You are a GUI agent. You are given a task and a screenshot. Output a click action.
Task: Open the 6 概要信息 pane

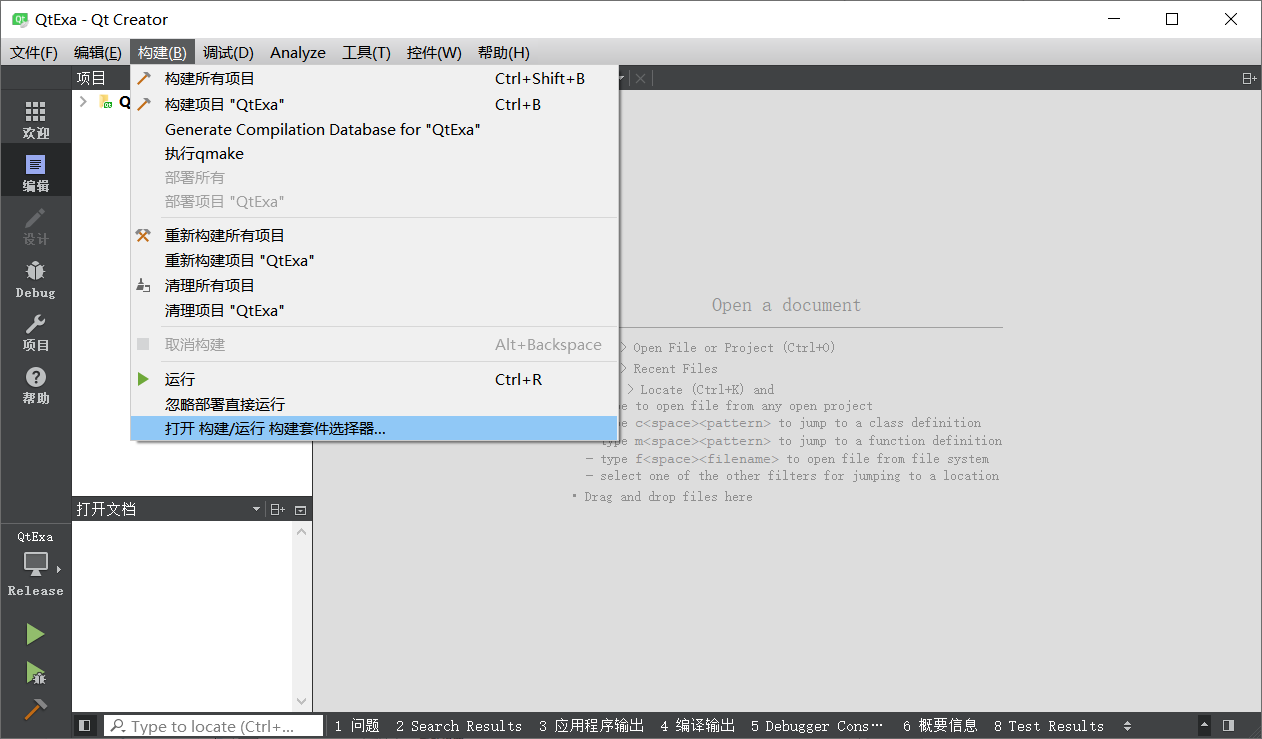pyautogui.click(x=940, y=726)
